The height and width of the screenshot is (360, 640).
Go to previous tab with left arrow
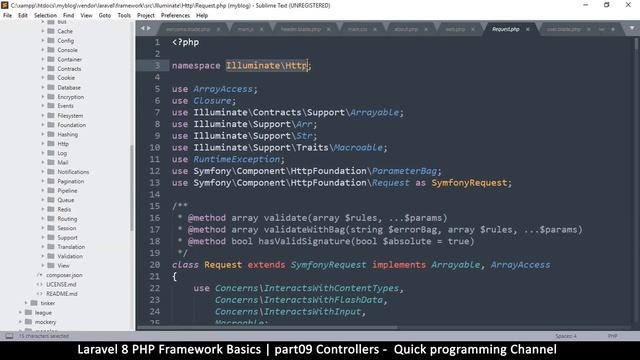142,28
